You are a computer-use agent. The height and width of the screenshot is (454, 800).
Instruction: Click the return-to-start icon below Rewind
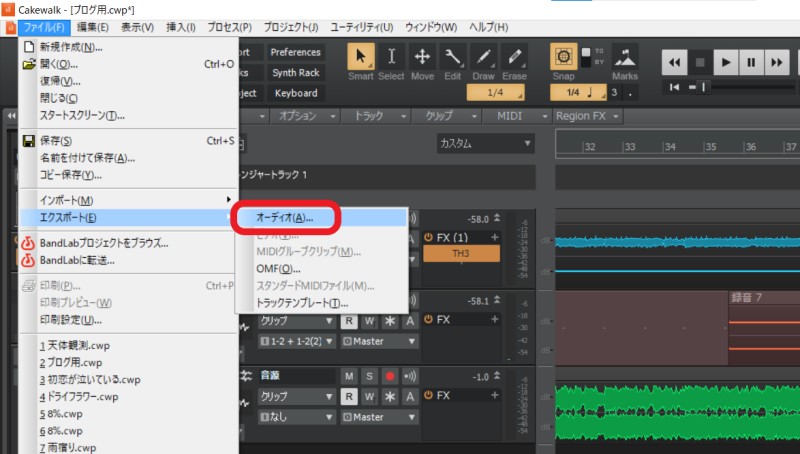pyautogui.click(x=674, y=87)
